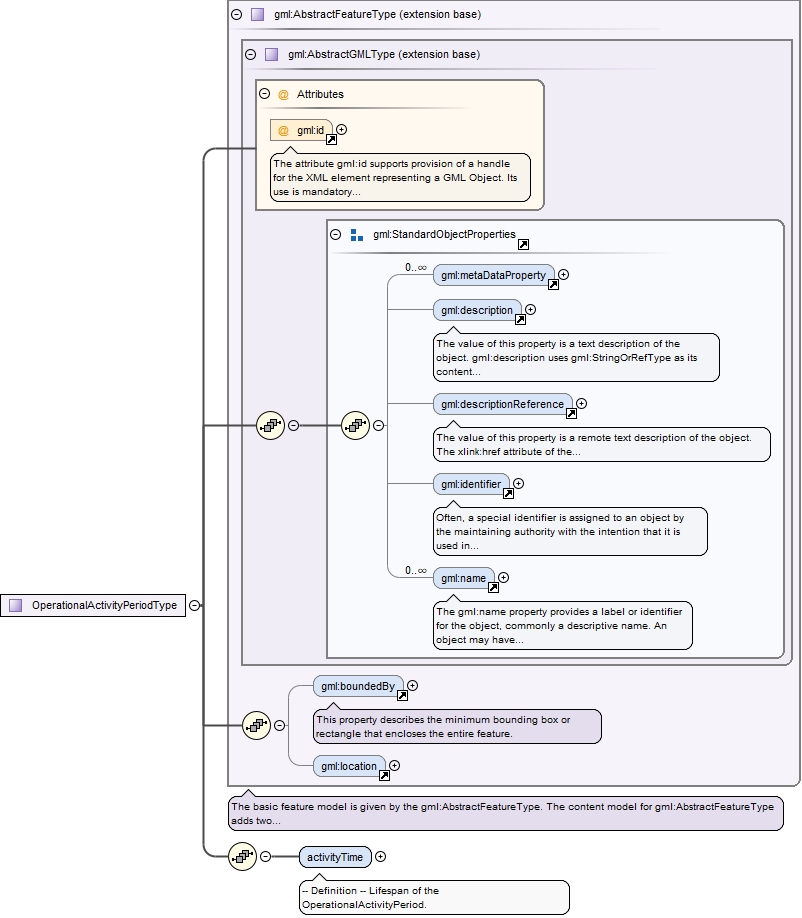Viewport: 802px width, 918px height.
Task: Click the 0..∞ cardinality above gml:metaDataProperty
Action: coord(416,268)
